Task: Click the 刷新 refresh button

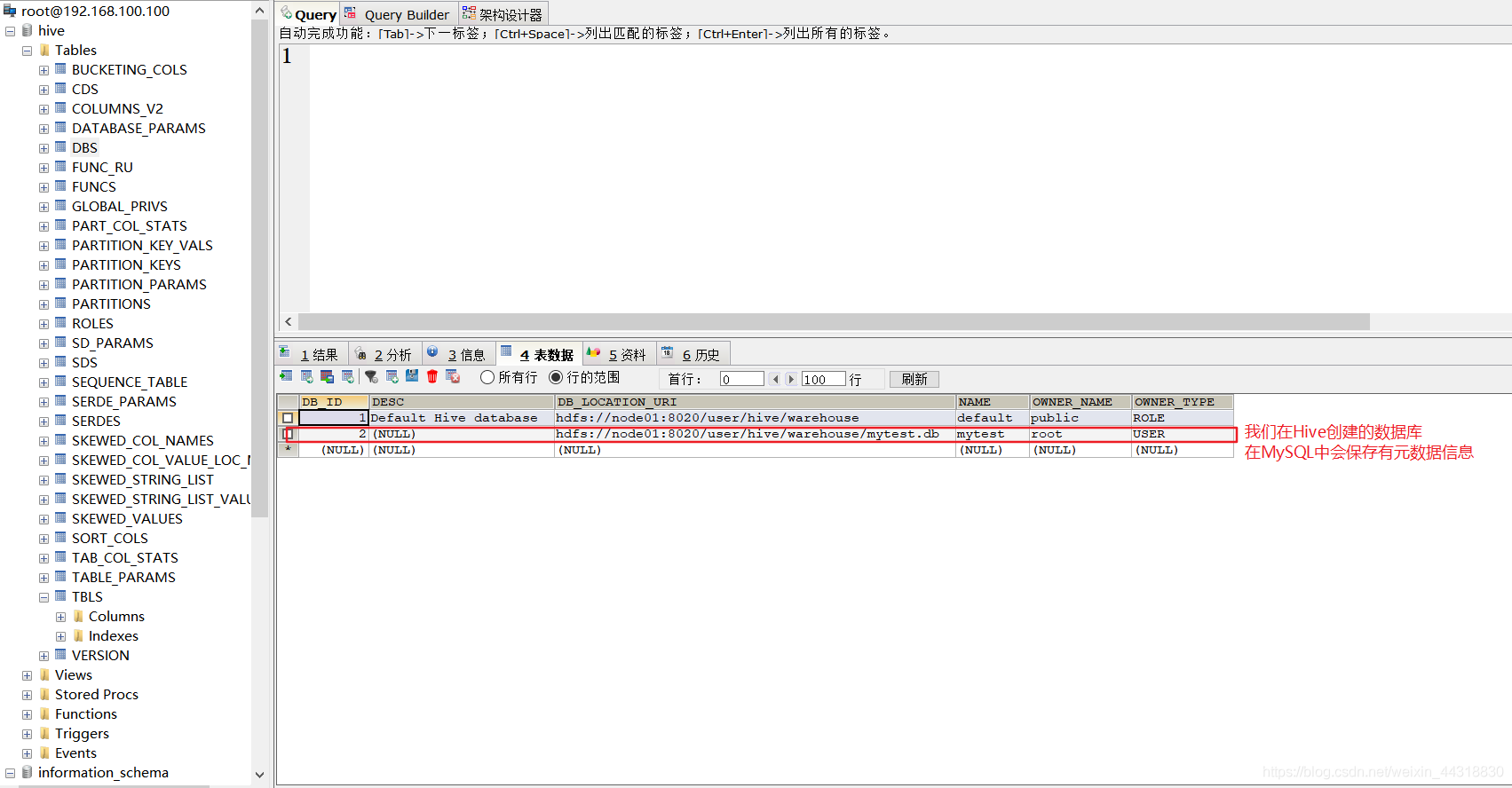Action: tap(914, 379)
